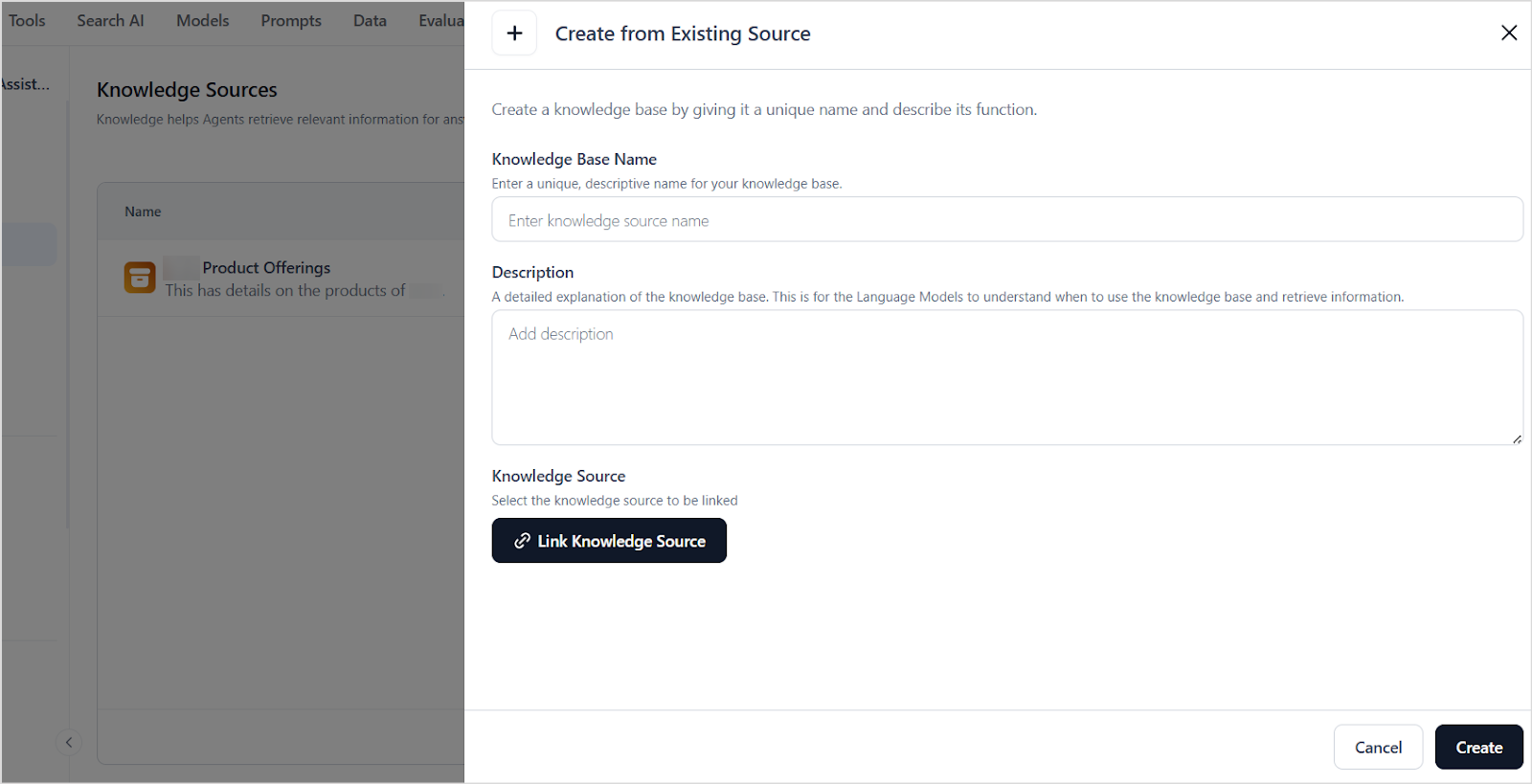The width and height of the screenshot is (1532, 784).
Task: Focus the knowledge source name input field
Action: [1005, 219]
